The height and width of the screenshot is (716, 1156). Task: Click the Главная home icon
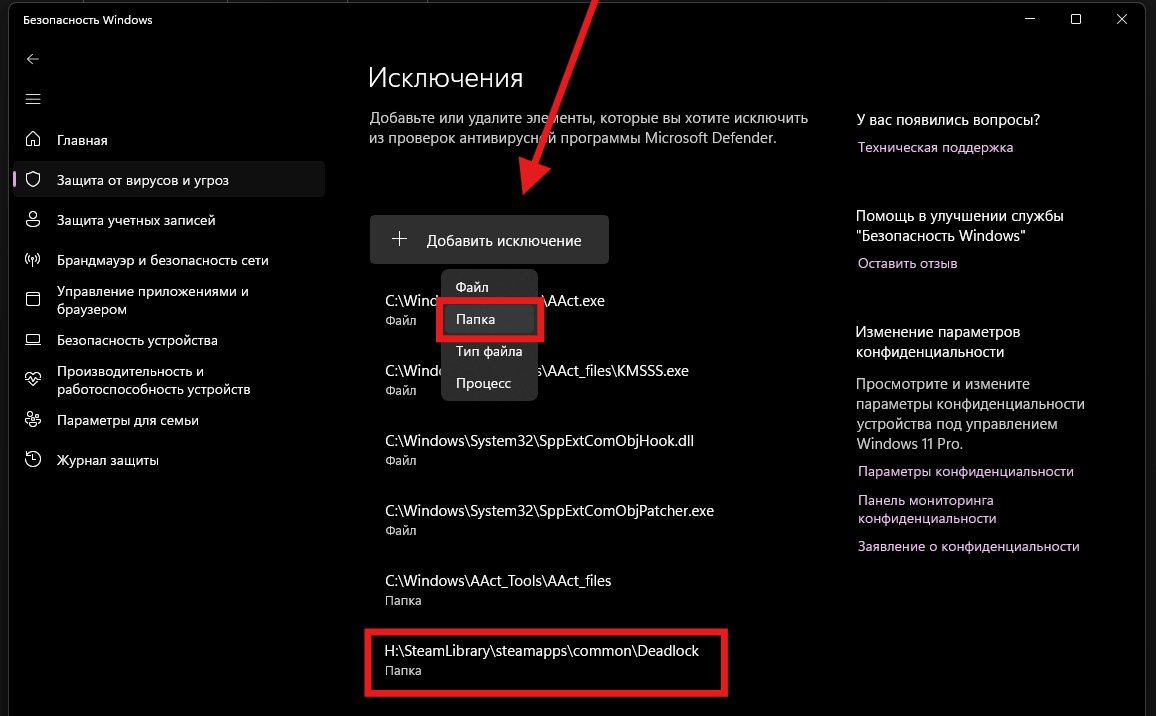(32, 139)
